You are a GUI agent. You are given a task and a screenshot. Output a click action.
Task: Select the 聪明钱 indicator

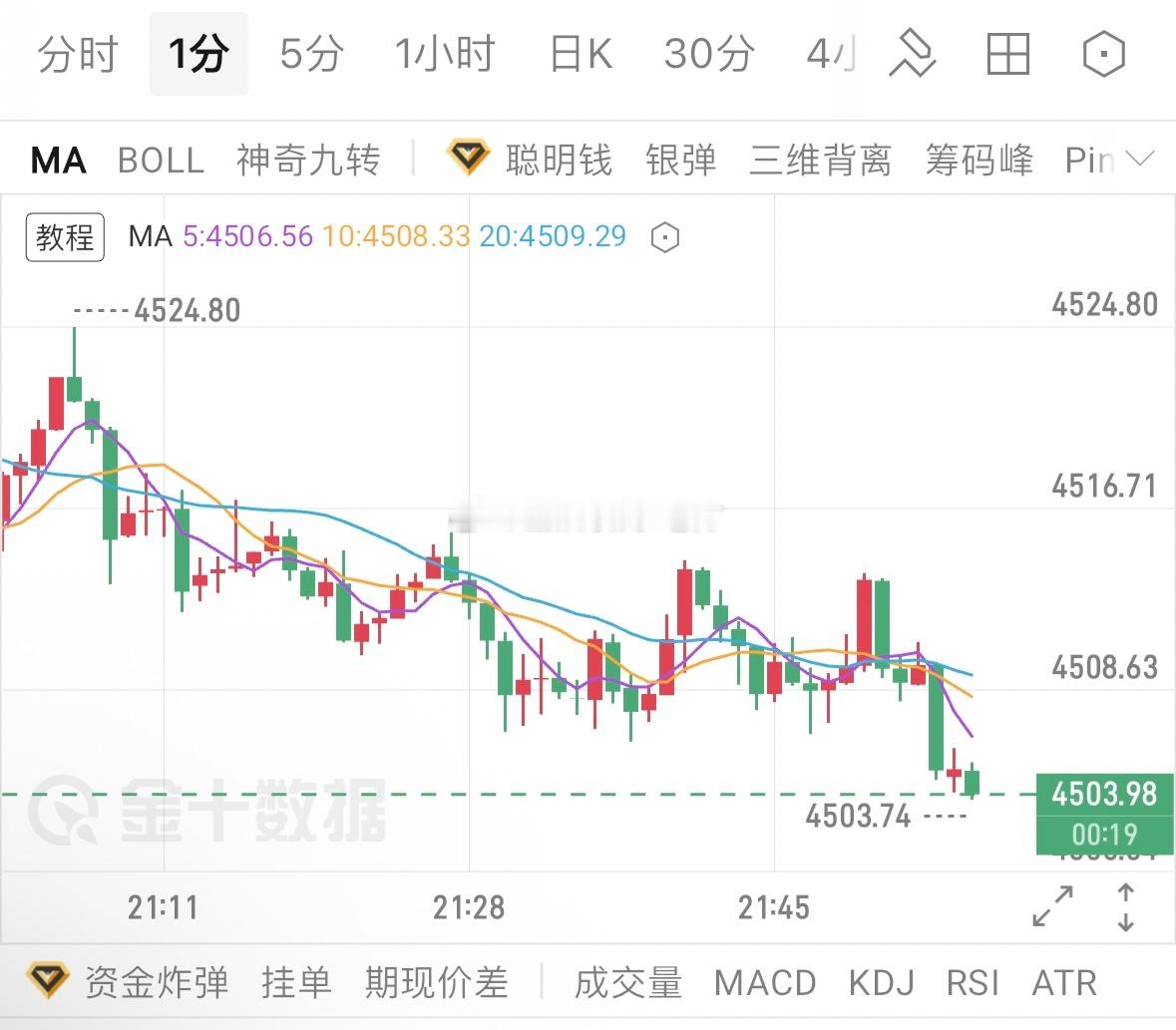pos(559,161)
